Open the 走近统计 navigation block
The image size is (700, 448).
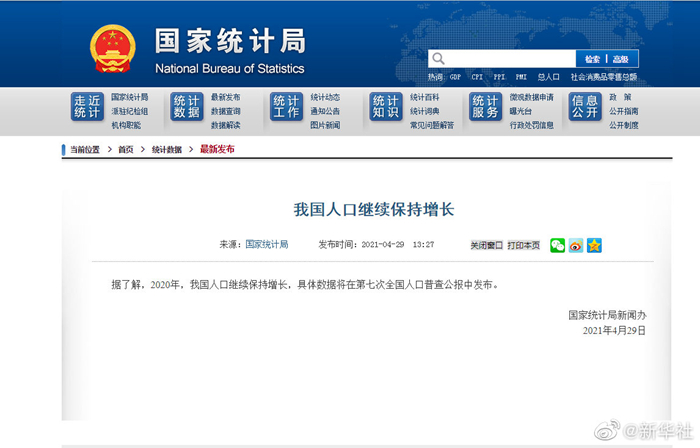coord(87,107)
